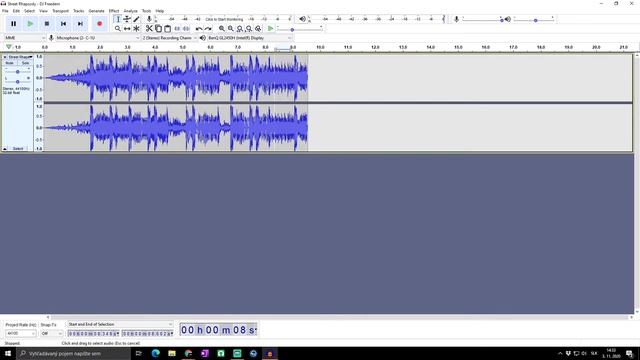The height and width of the screenshot is (360, 640).
Task: Fit the whole project to width
Action: pyautogui.click(x=249, y=29)
